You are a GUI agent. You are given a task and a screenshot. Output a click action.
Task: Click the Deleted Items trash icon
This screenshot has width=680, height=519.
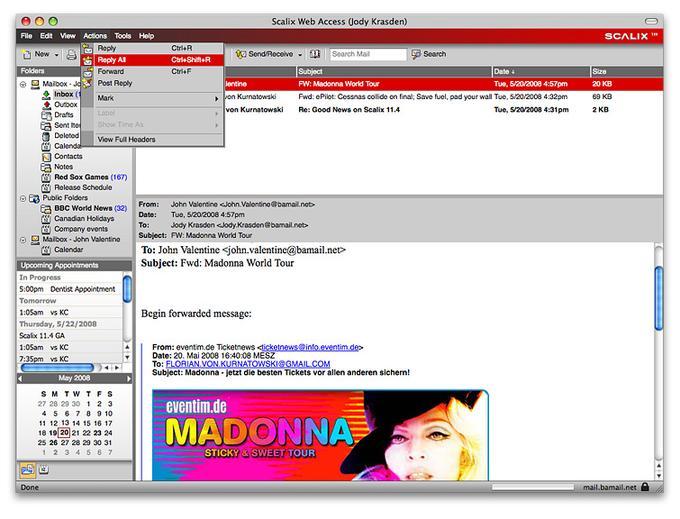(x=46, y=136)
